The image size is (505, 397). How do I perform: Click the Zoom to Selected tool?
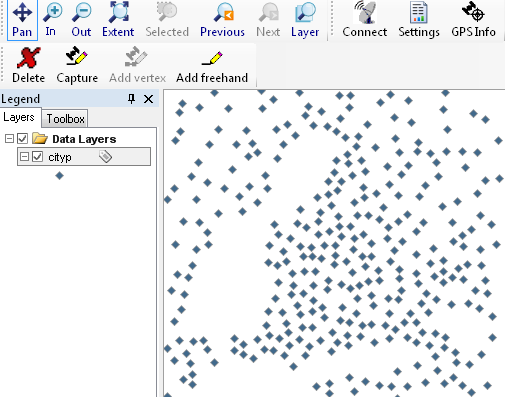pyautogui.click(x=167, y=20)
